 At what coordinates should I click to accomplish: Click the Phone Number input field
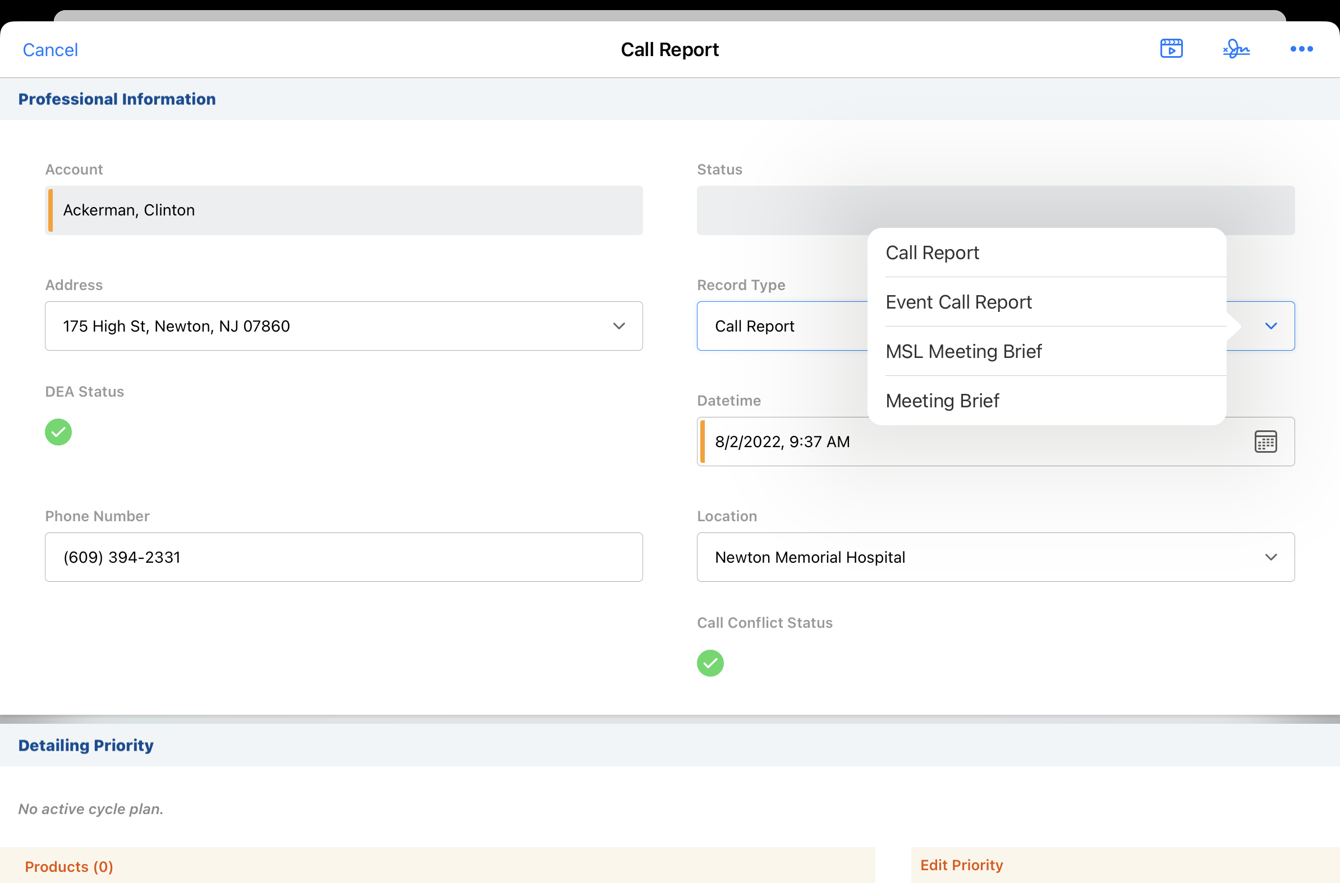343,557
